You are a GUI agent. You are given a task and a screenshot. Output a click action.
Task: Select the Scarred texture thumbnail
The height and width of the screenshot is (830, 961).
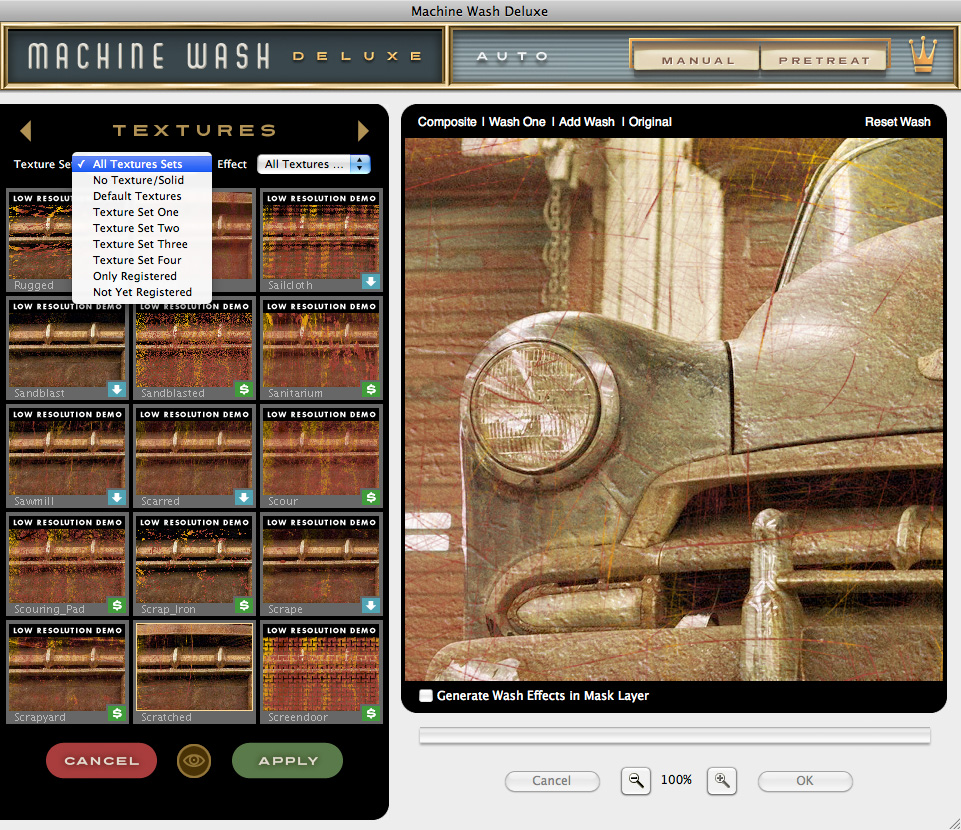[194, 456]
